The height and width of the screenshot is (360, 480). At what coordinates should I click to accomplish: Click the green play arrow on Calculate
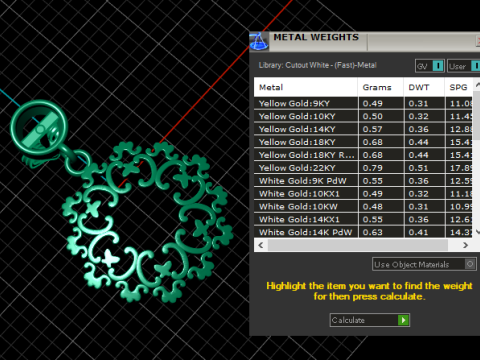403,320
